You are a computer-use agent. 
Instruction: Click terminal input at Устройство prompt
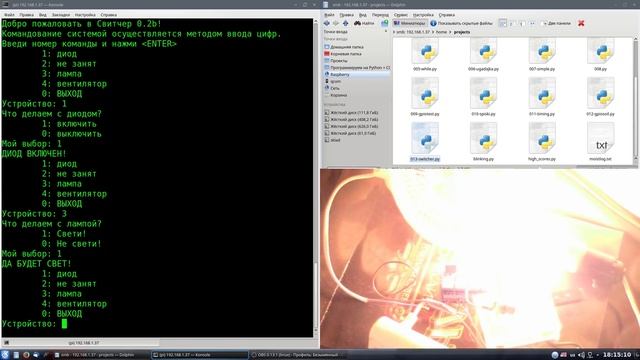click(64, 324)
